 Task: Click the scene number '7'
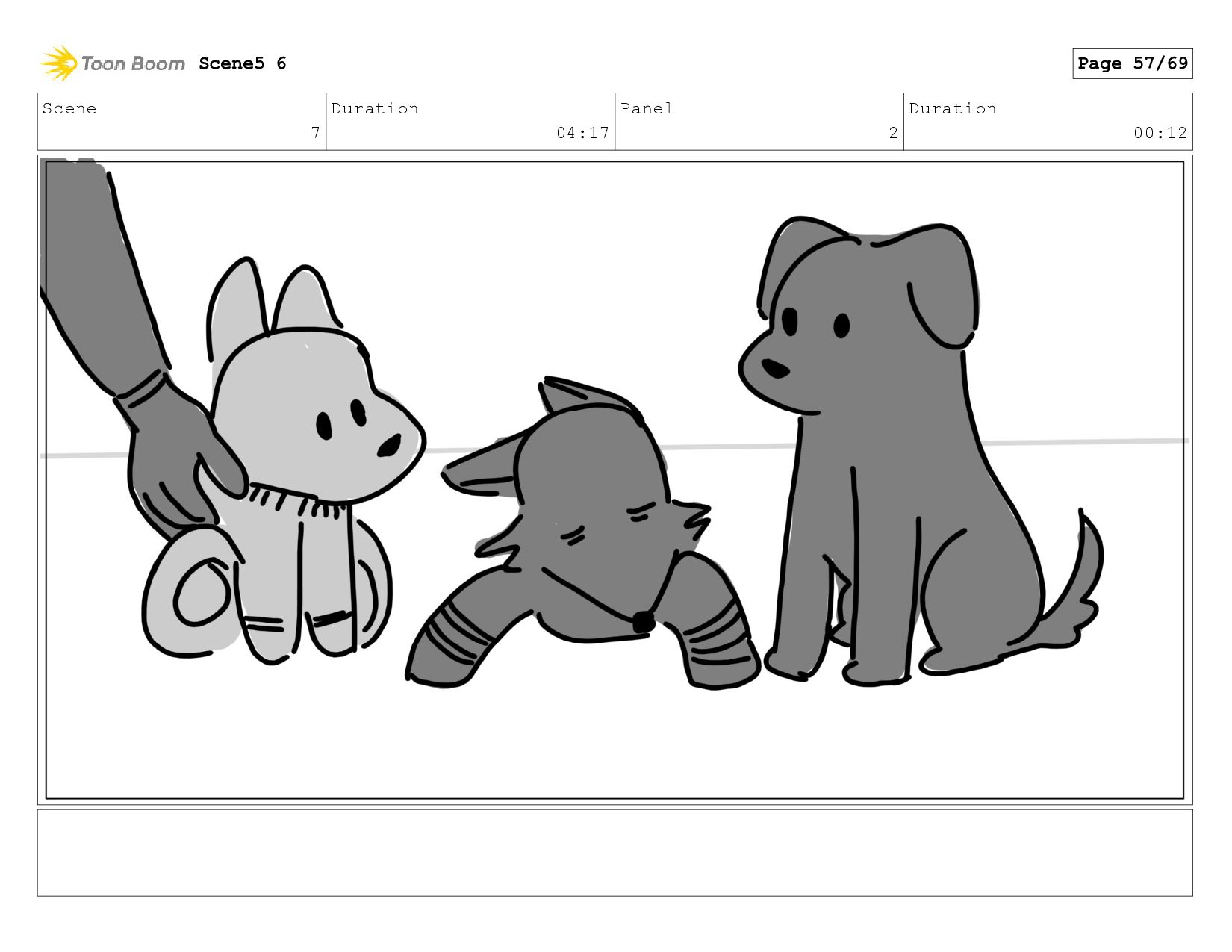click(x=316, y=133)
